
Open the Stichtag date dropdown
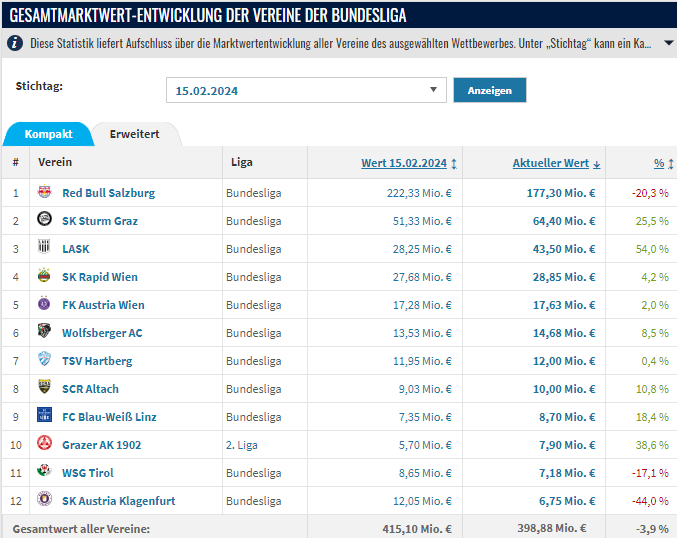tap(306, 90)
